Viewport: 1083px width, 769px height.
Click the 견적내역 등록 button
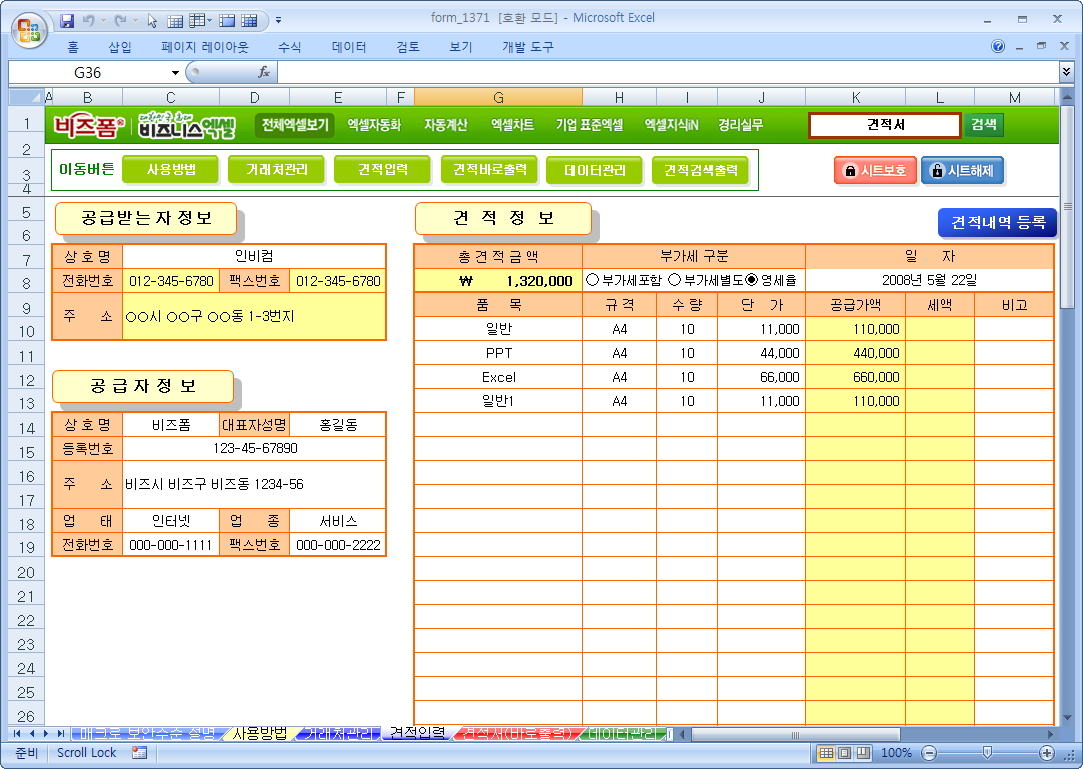[x=997, y=222]
